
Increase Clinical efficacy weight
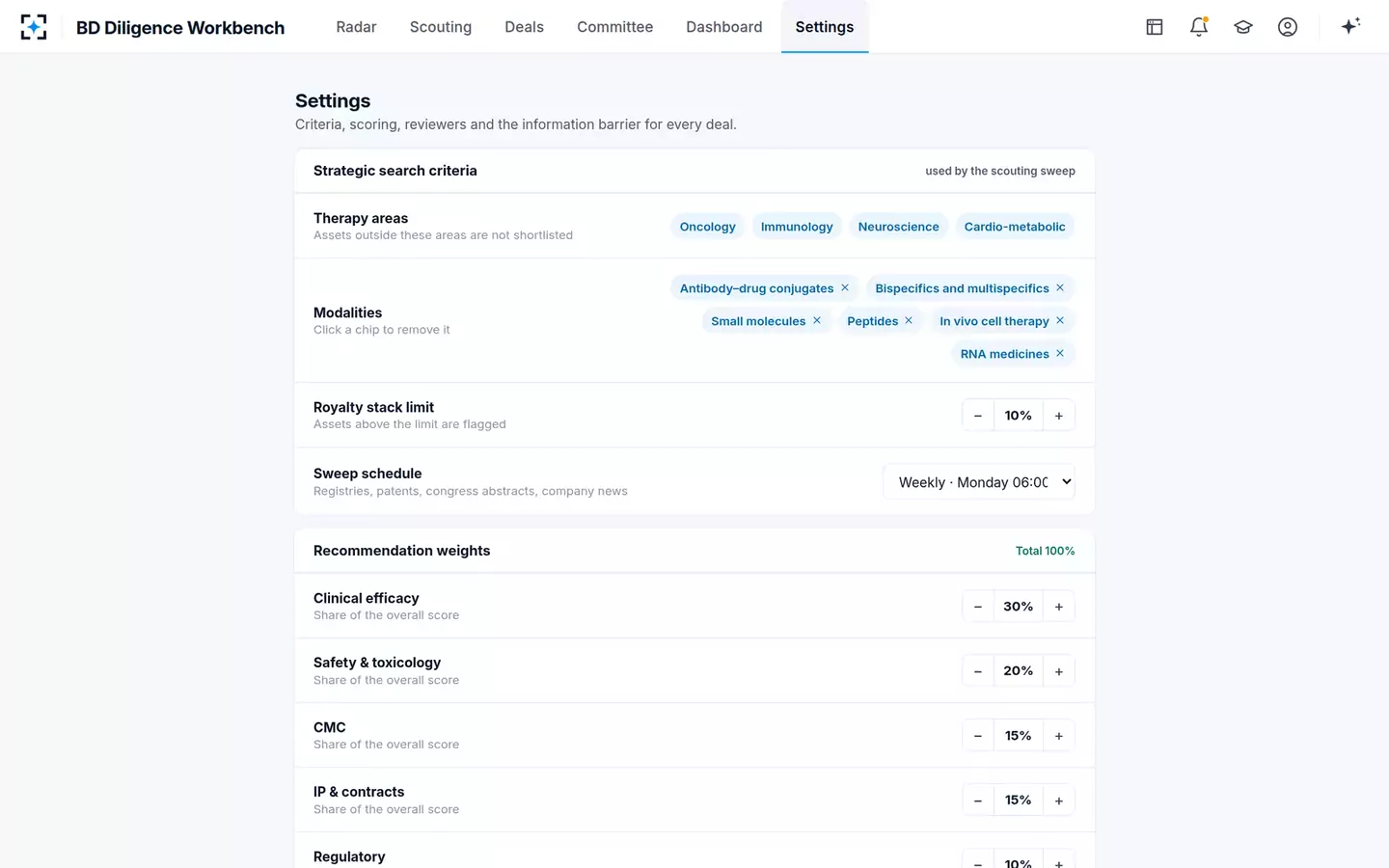[x=1059, y=607]
